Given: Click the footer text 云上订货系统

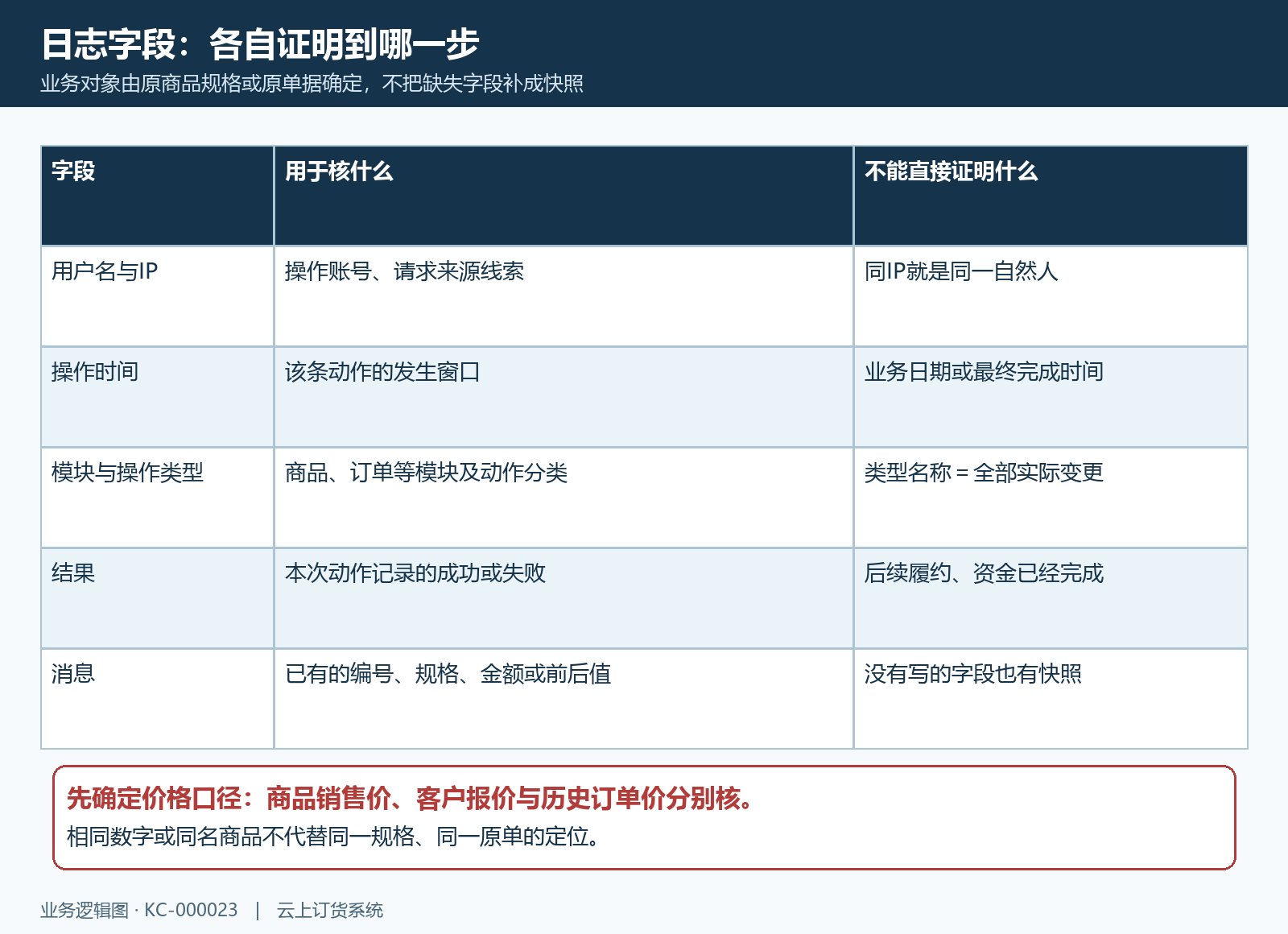Looking at the screenshot, I should 330,910.
